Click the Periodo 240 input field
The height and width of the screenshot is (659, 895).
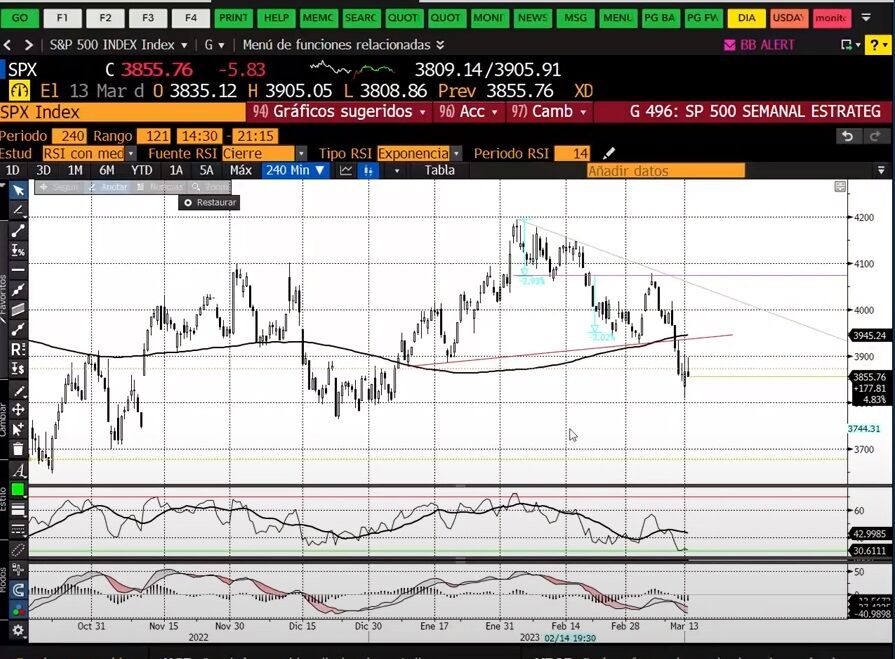point(70,136)
